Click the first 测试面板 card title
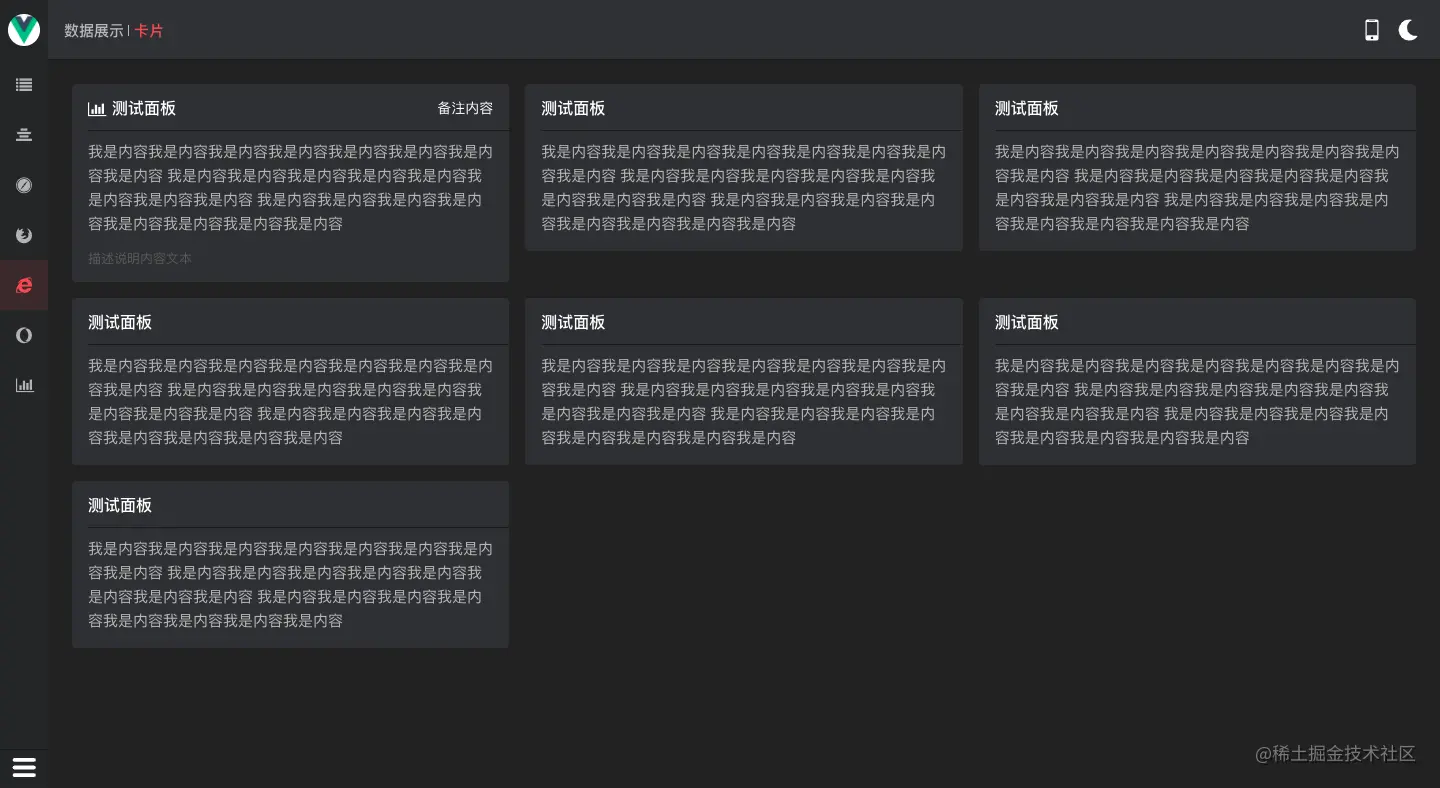 pos(143,108)
